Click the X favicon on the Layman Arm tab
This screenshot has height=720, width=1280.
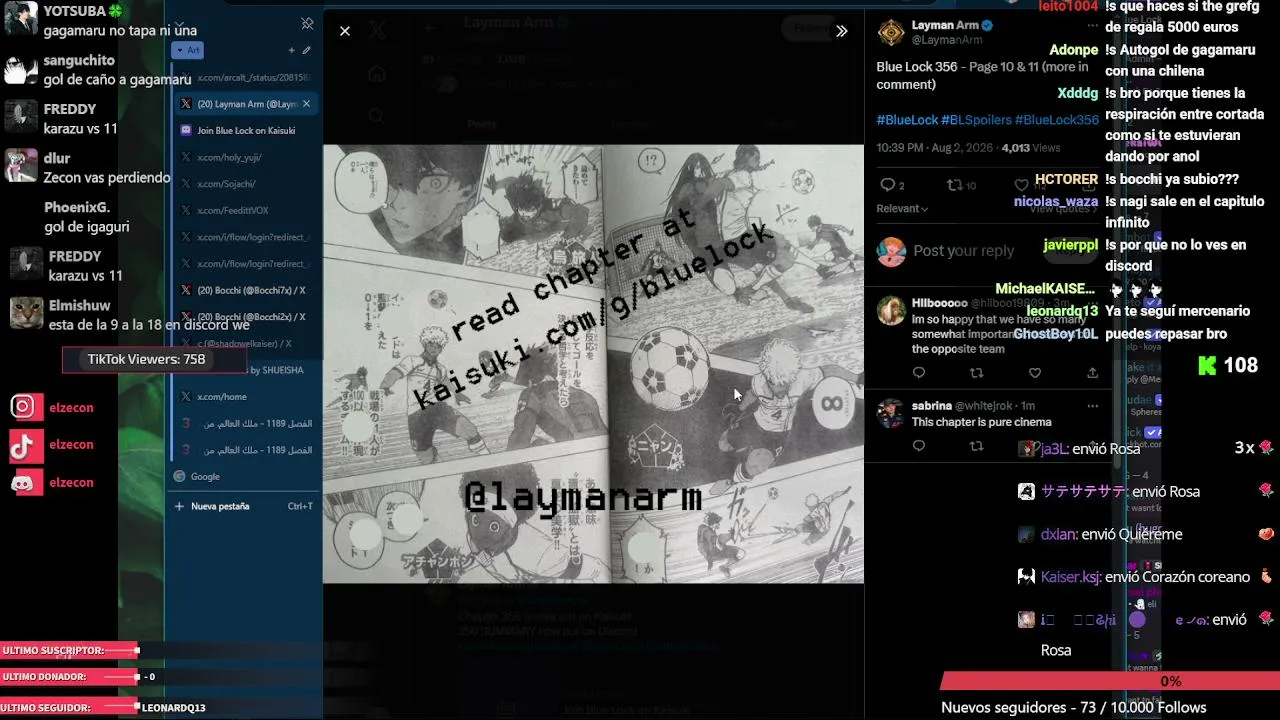pyautogui.click(x=186, y=104)
